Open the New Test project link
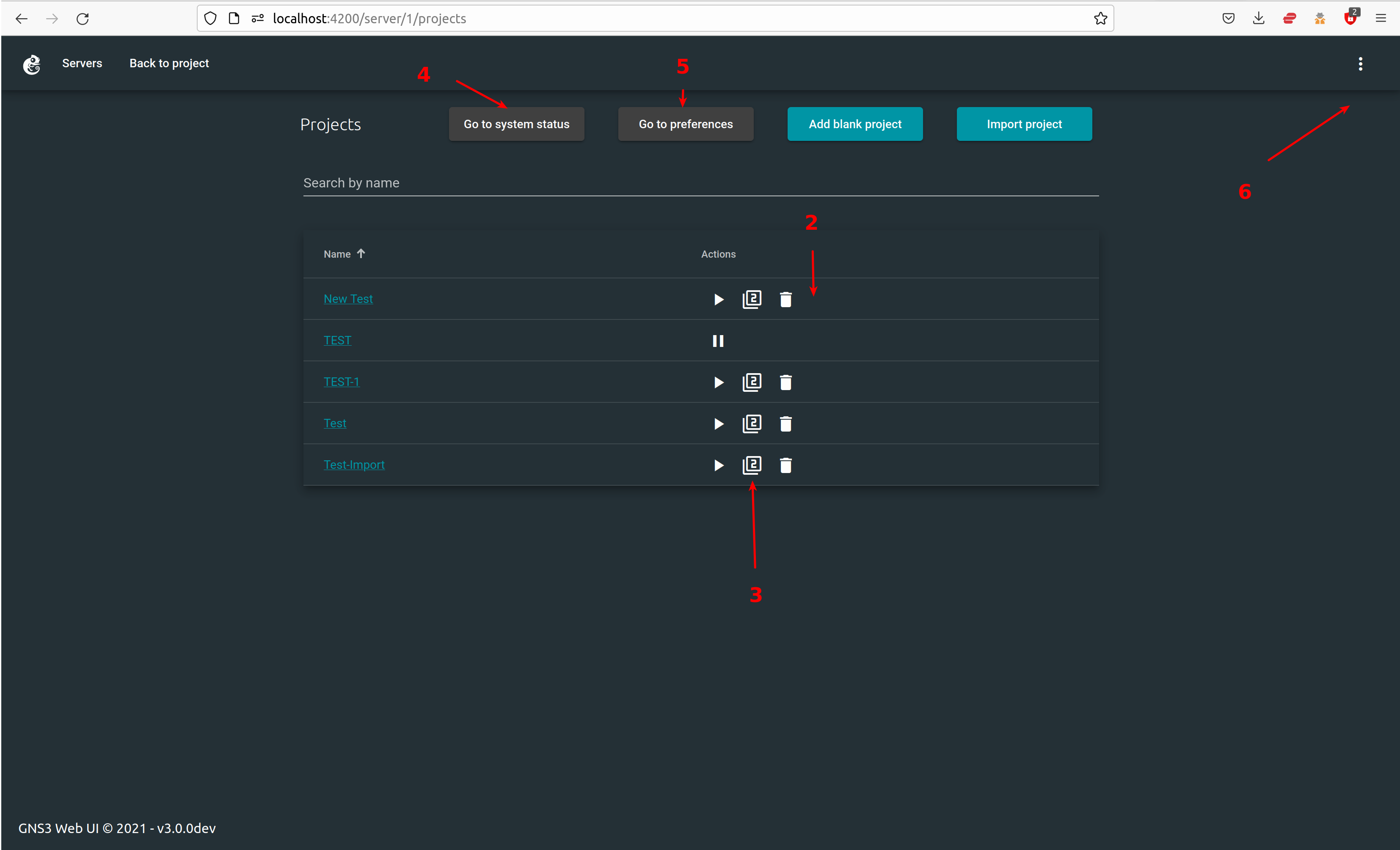1400x850 pixels. coord(348,299)
